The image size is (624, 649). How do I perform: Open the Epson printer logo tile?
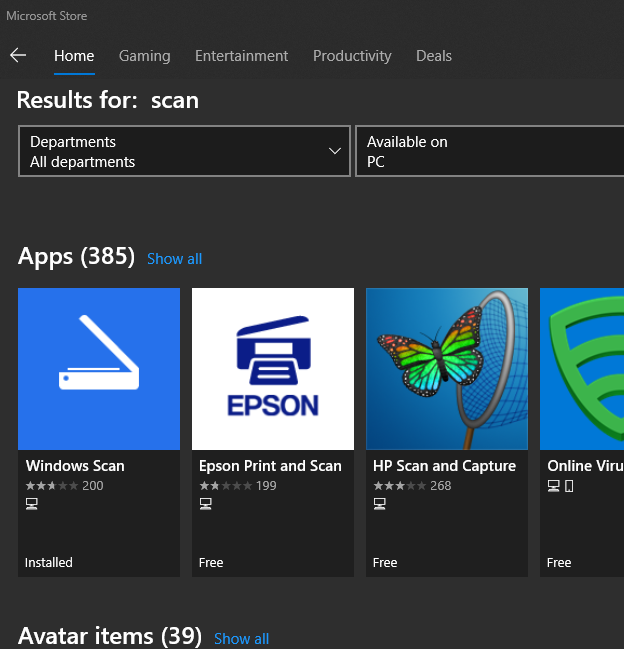(273, 369)
